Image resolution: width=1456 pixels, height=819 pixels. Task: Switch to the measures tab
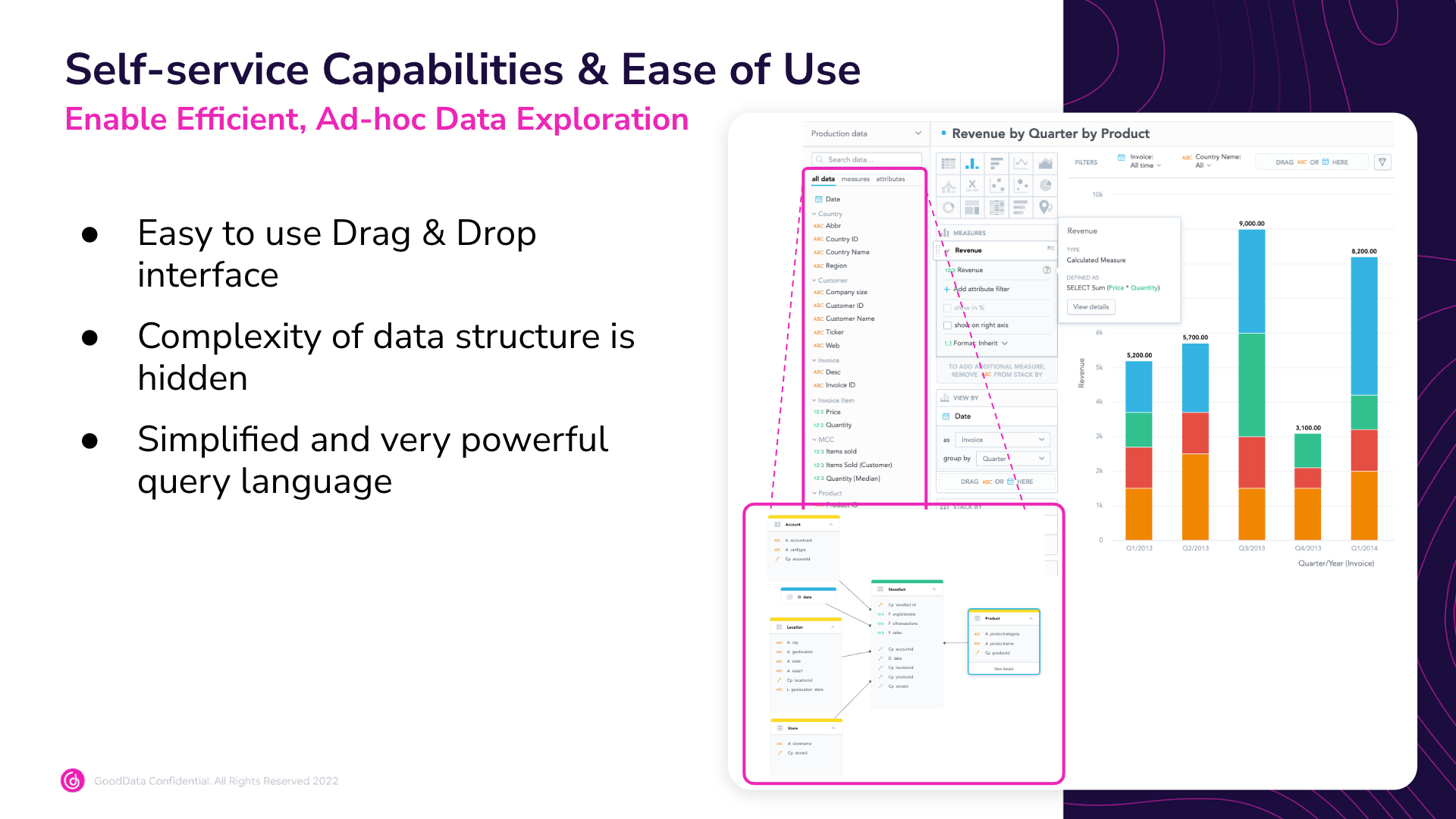[856, 179]
